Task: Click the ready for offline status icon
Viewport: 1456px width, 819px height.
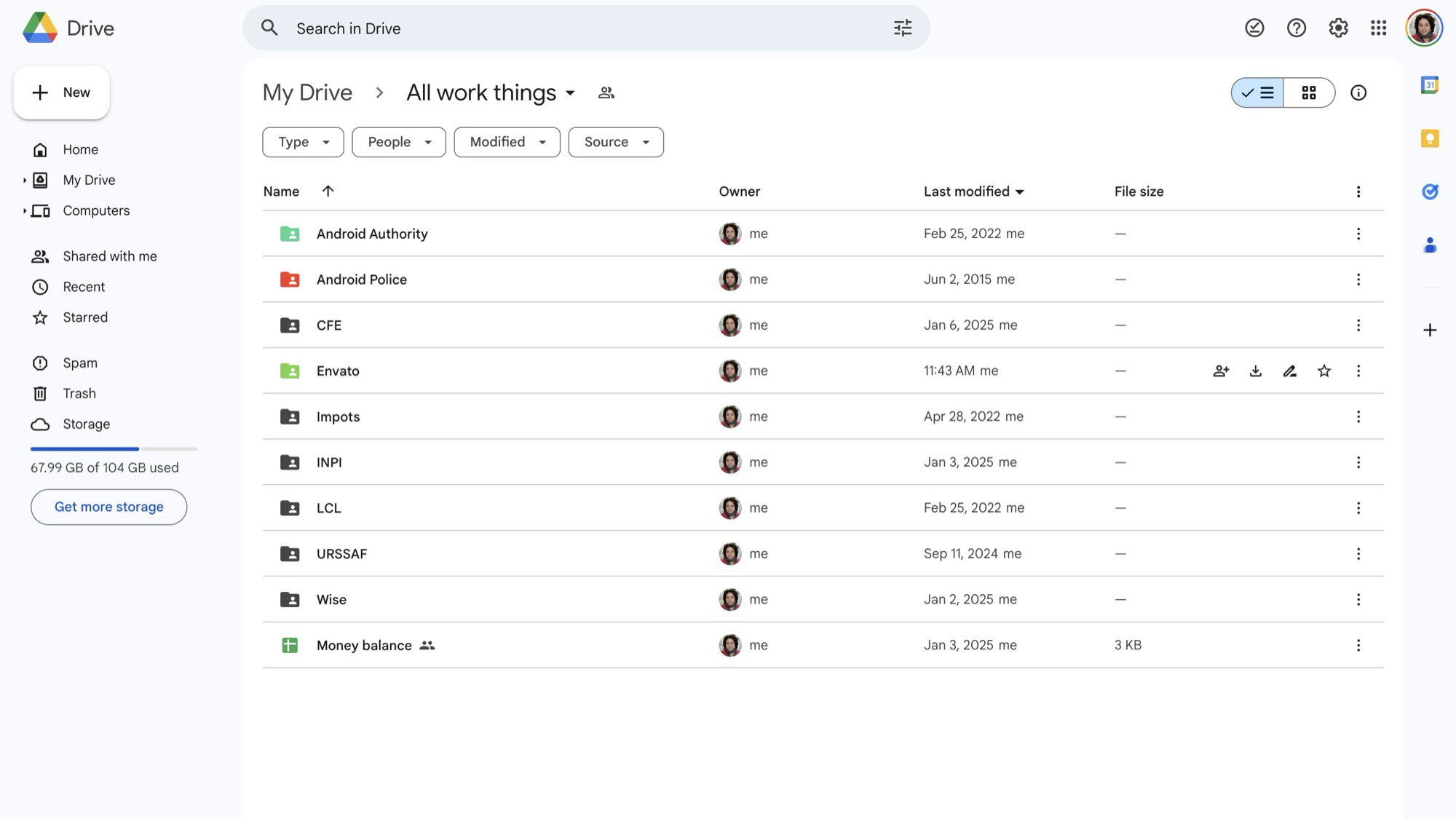Action: [x=1254, y=28]
